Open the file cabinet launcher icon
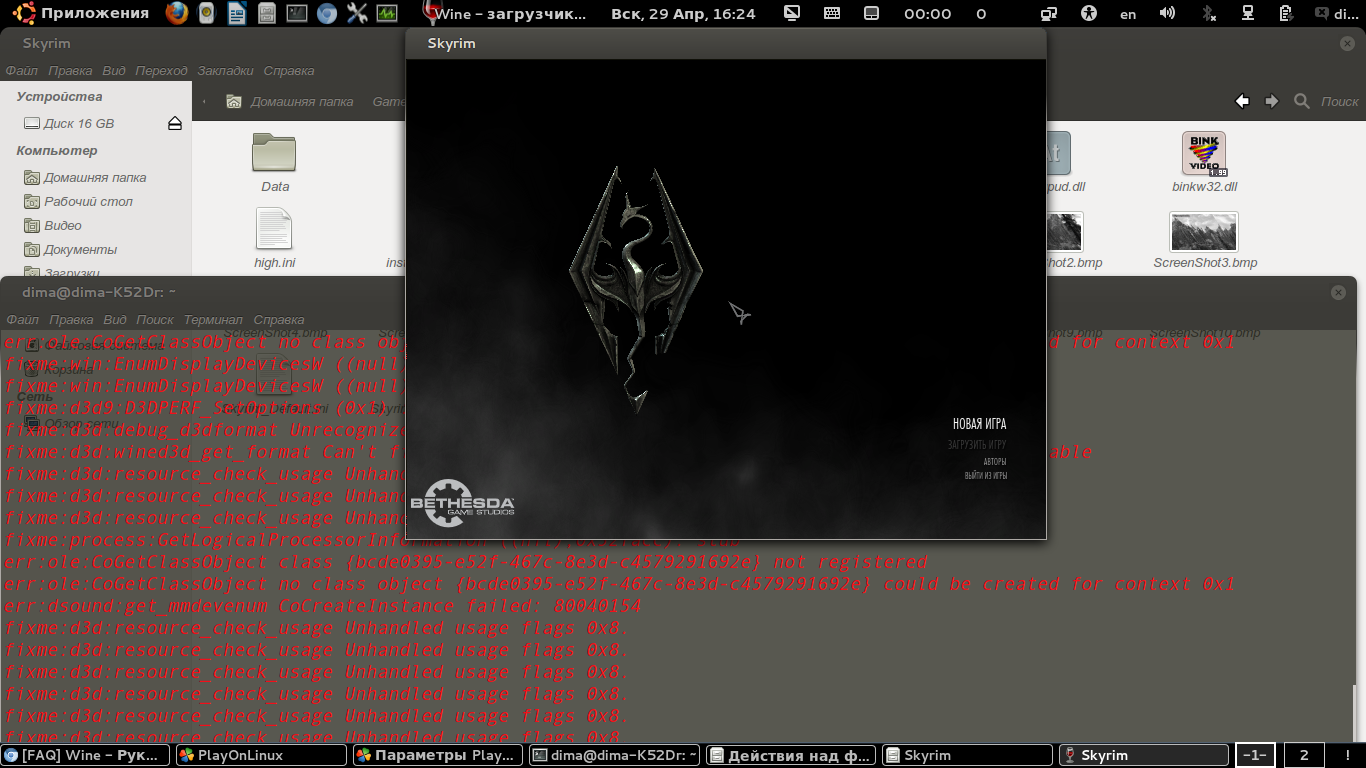1366x768 pixels. coord(266,13)
